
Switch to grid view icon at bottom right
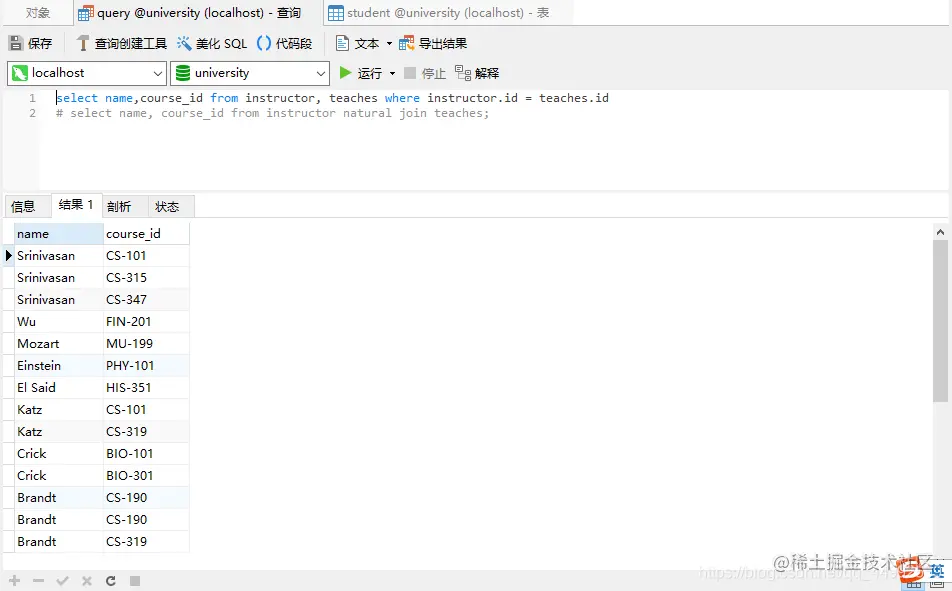914,584
